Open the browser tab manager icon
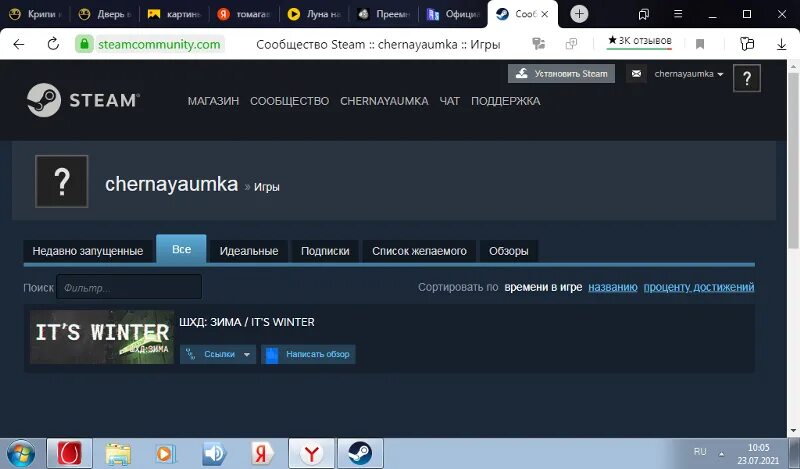The height and width of the screenshot is (469, 800). pos(644,14)
